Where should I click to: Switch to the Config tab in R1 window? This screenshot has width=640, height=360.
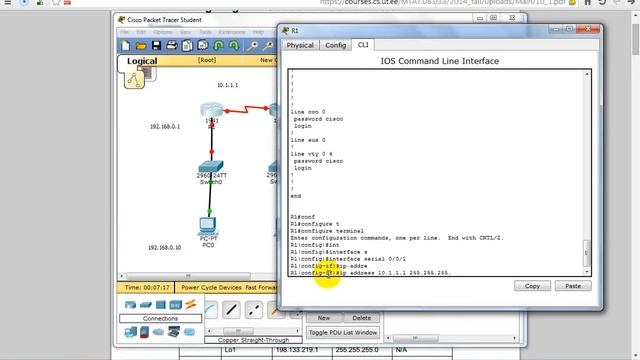pos(336,45)
